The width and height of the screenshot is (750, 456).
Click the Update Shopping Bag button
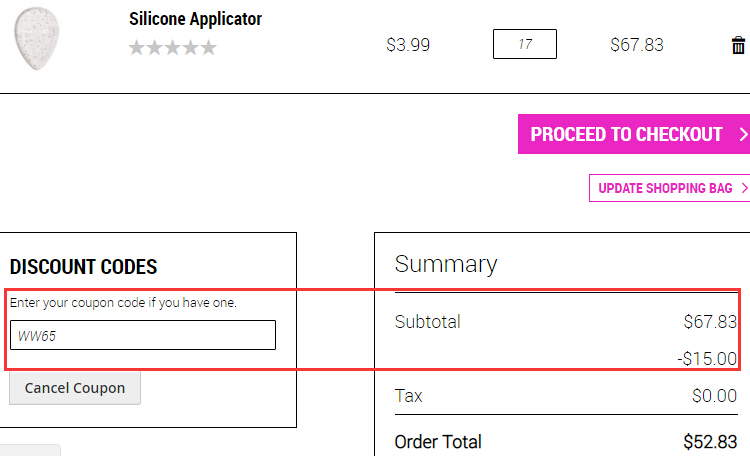[x=670, y=188]
